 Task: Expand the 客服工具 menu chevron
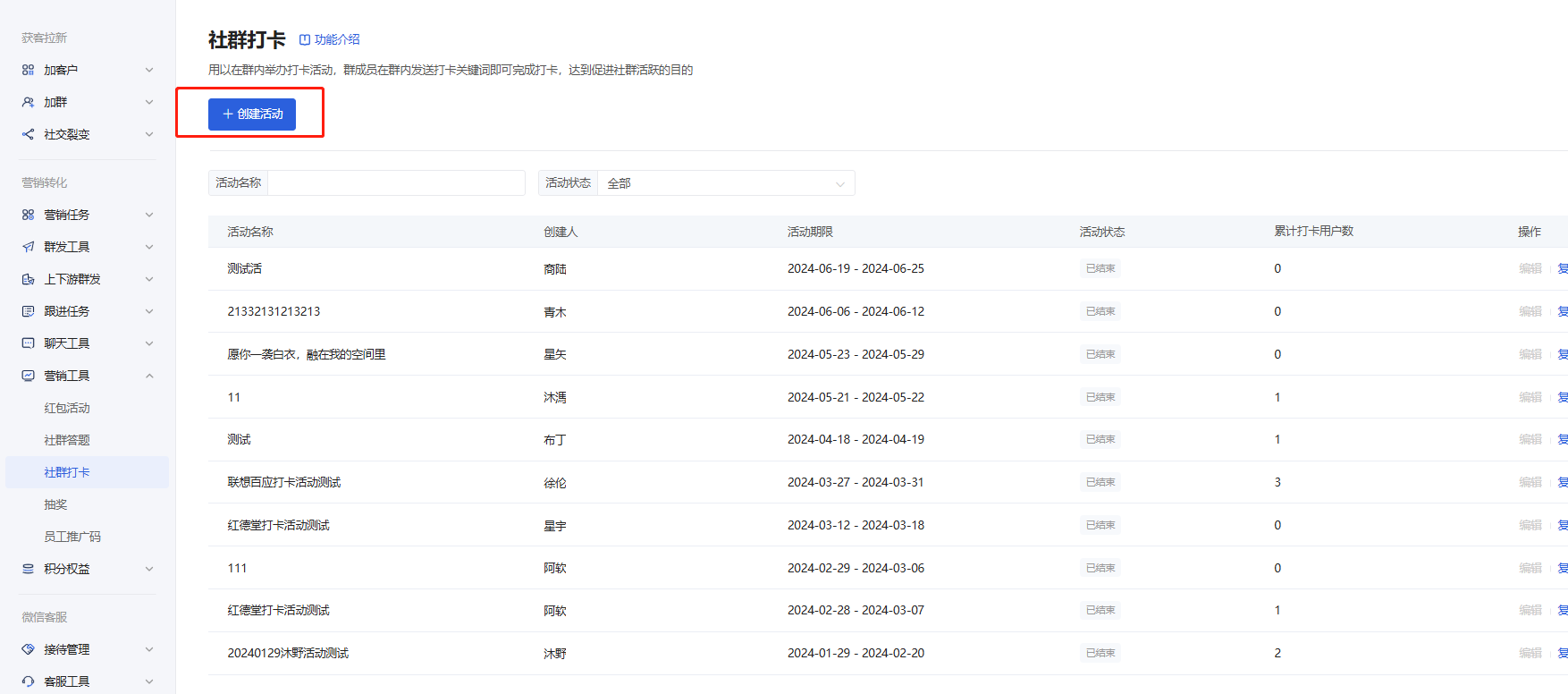149,681
